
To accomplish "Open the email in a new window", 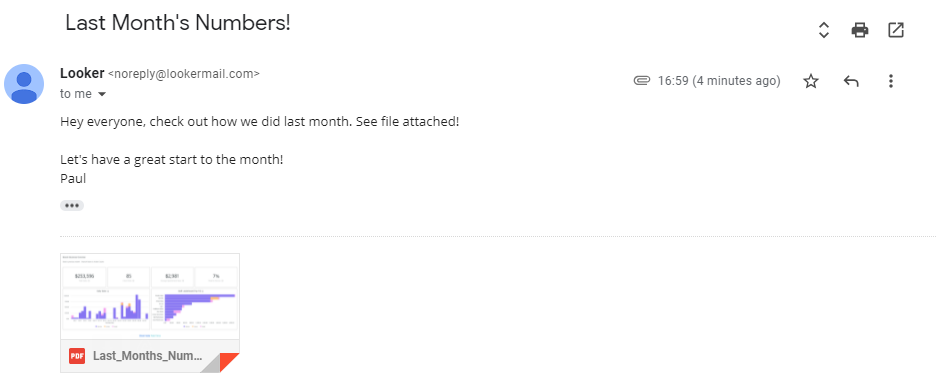I will [896, 30].
